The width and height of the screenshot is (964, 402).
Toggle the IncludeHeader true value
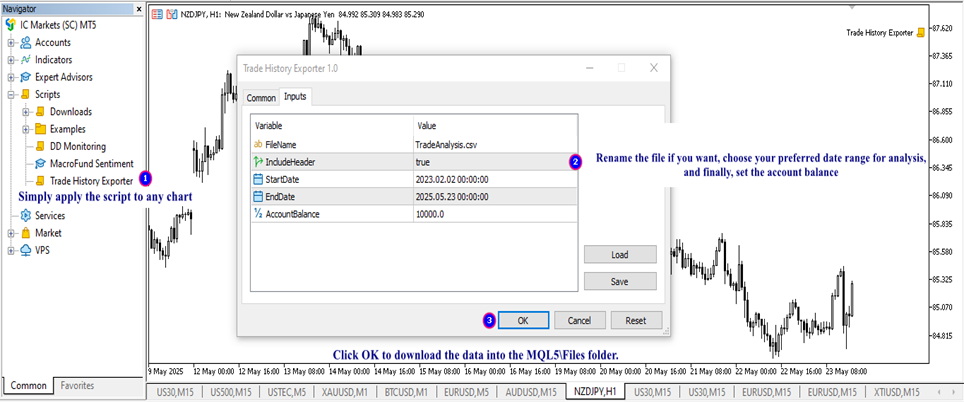tap(495, 162)
